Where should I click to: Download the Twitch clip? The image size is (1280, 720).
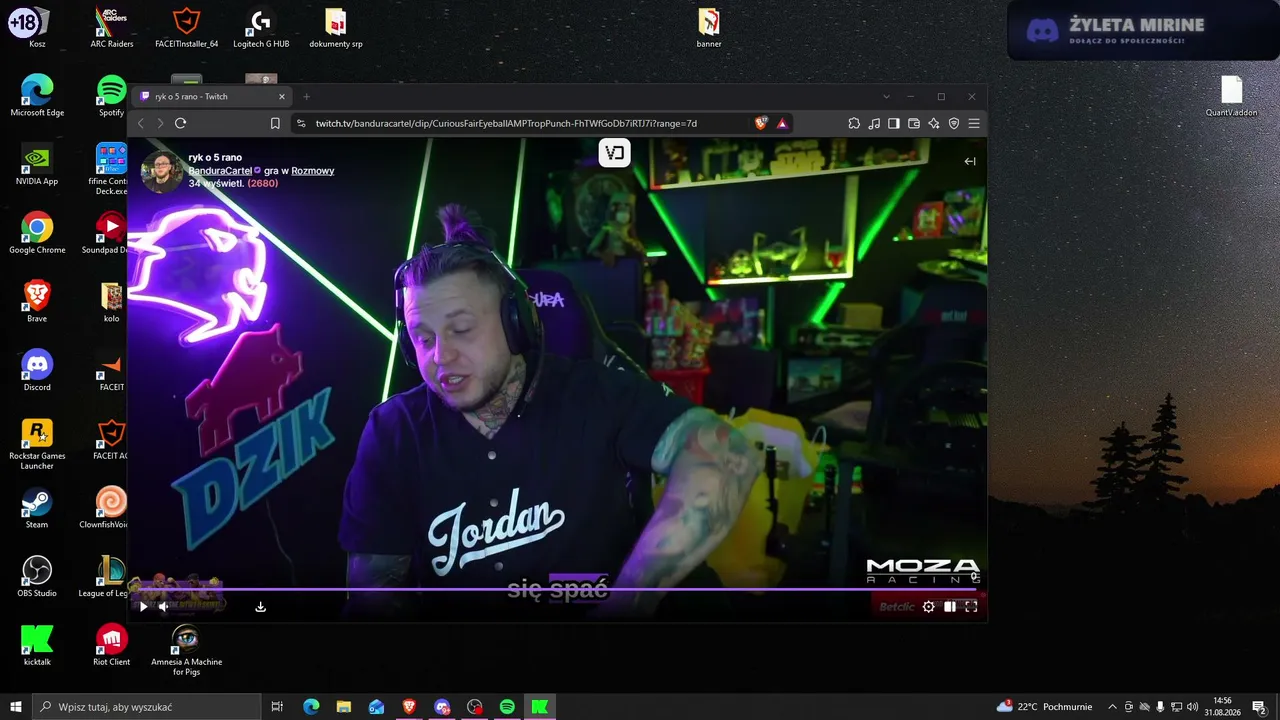(260, 606)
